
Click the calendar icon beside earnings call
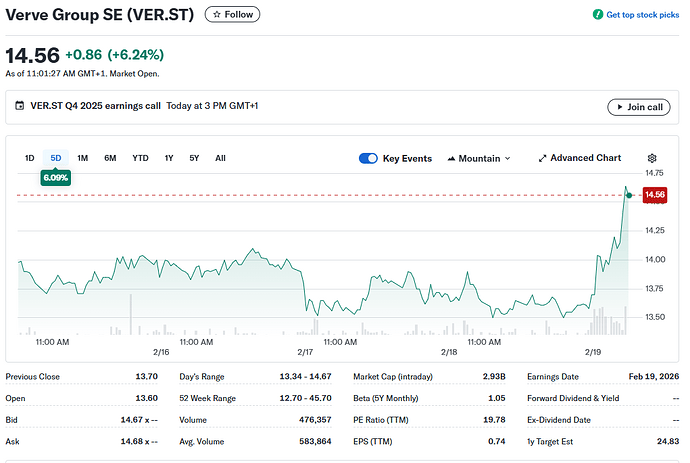(19, 106)
